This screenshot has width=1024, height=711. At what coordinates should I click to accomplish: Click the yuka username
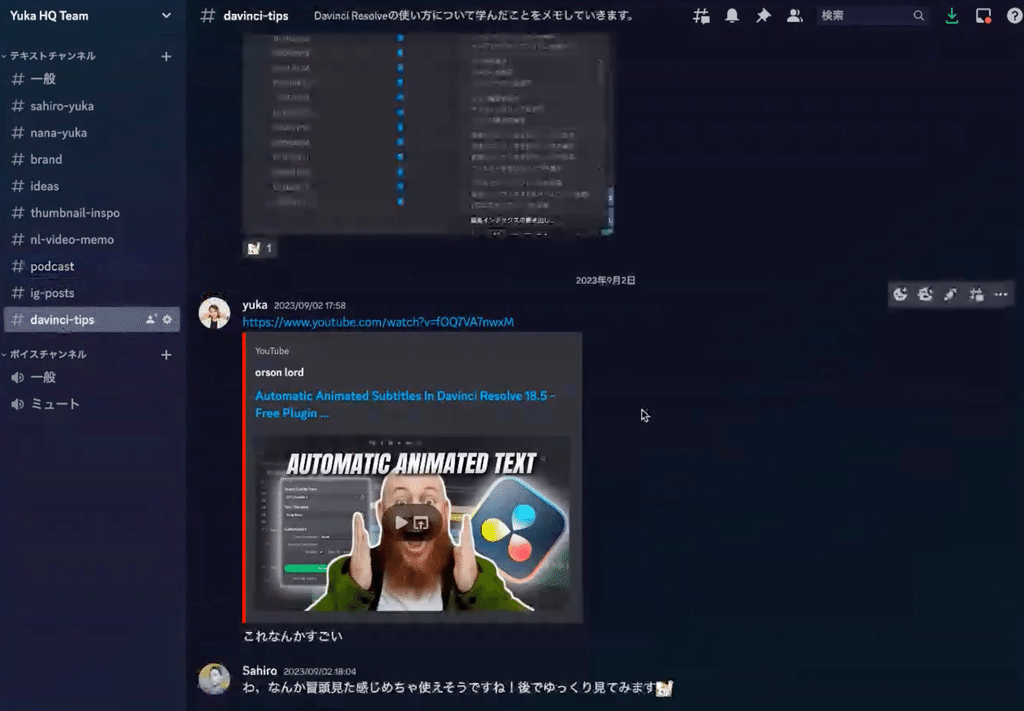[255, 305]
